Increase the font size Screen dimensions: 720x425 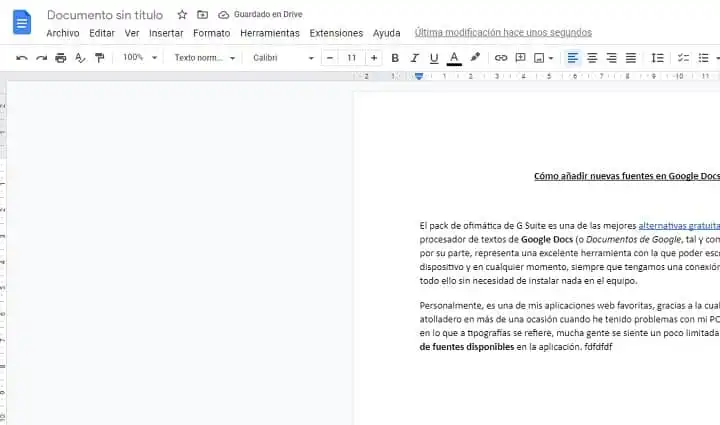374,58
